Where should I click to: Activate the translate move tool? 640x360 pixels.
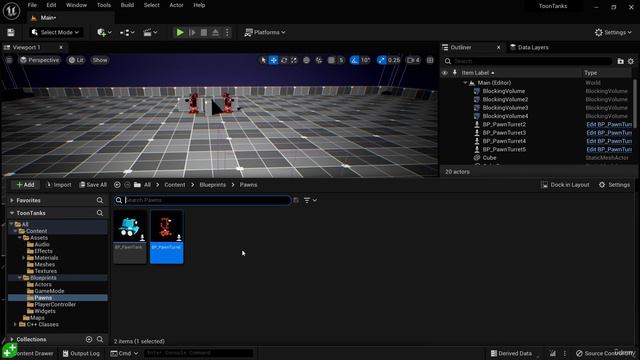point(273,60)
